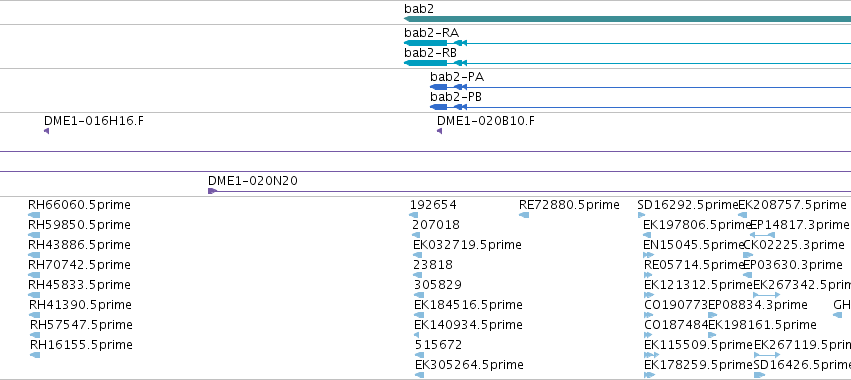
Task: Open the EK032719.5prime EST label
Action: 467,245
